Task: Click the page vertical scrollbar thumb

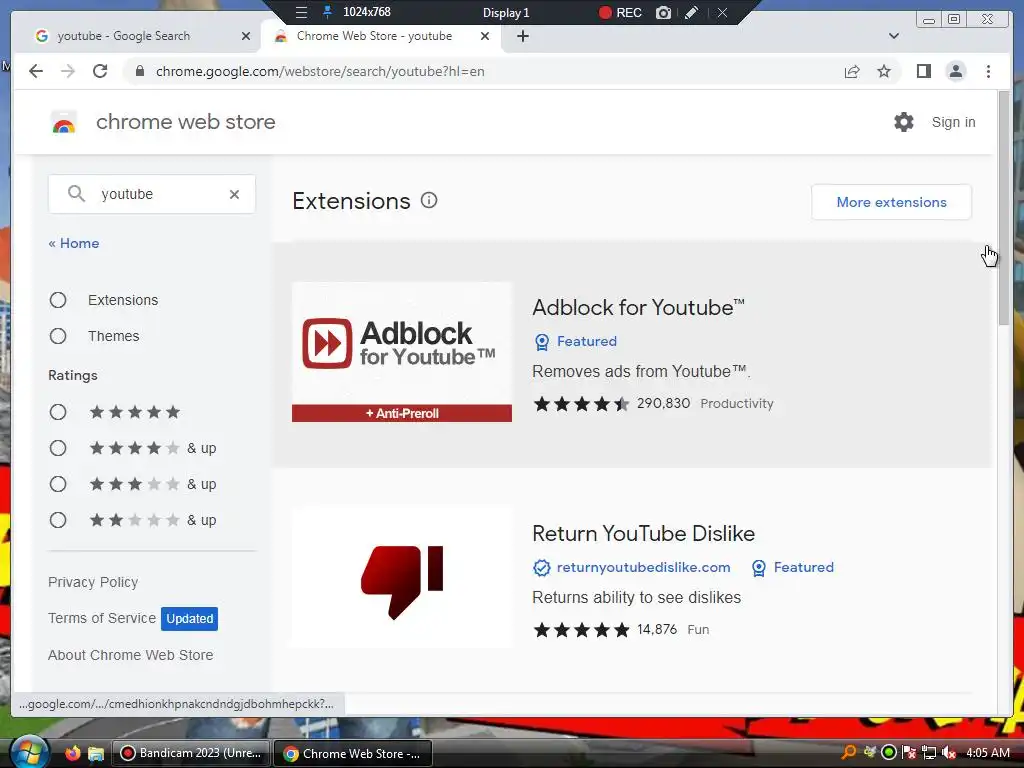Action: 1004,208
